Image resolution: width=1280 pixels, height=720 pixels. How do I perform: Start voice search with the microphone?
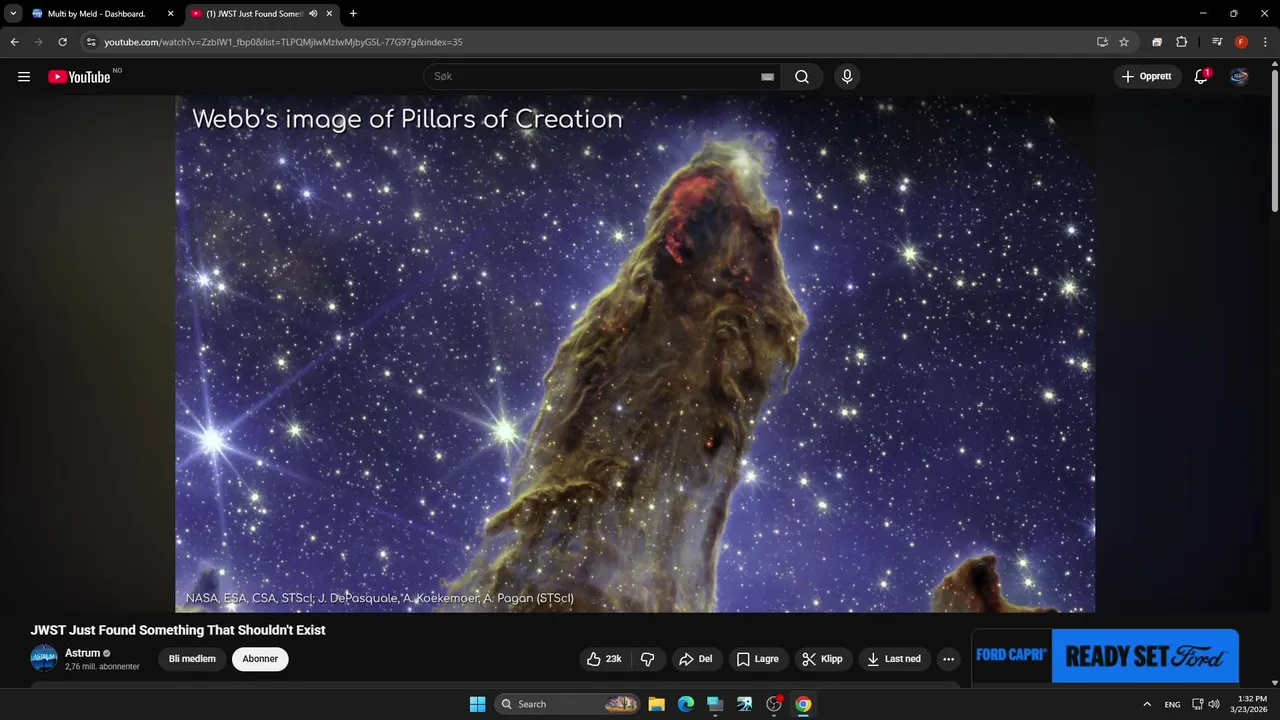tap(847, 77)
